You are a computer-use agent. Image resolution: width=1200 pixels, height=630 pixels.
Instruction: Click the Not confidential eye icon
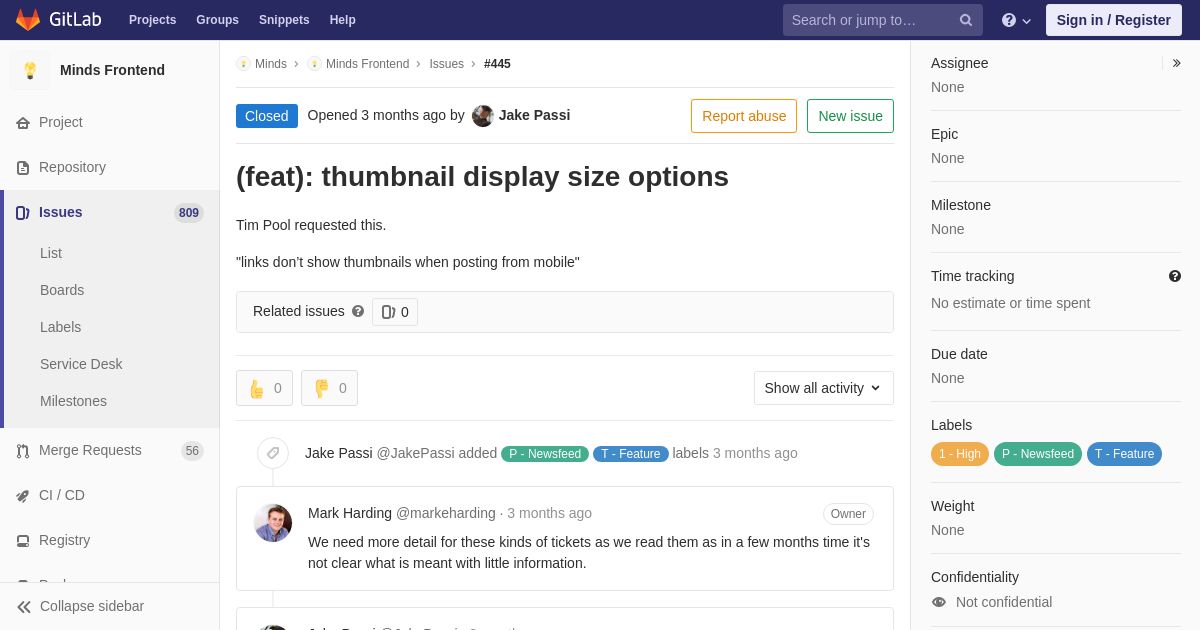939,602
